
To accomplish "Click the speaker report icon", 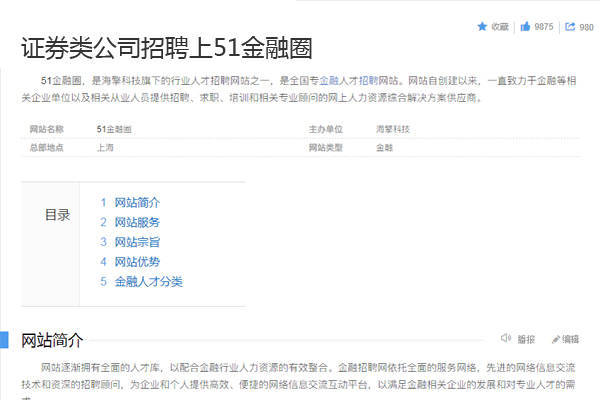I will coord(506,338).
